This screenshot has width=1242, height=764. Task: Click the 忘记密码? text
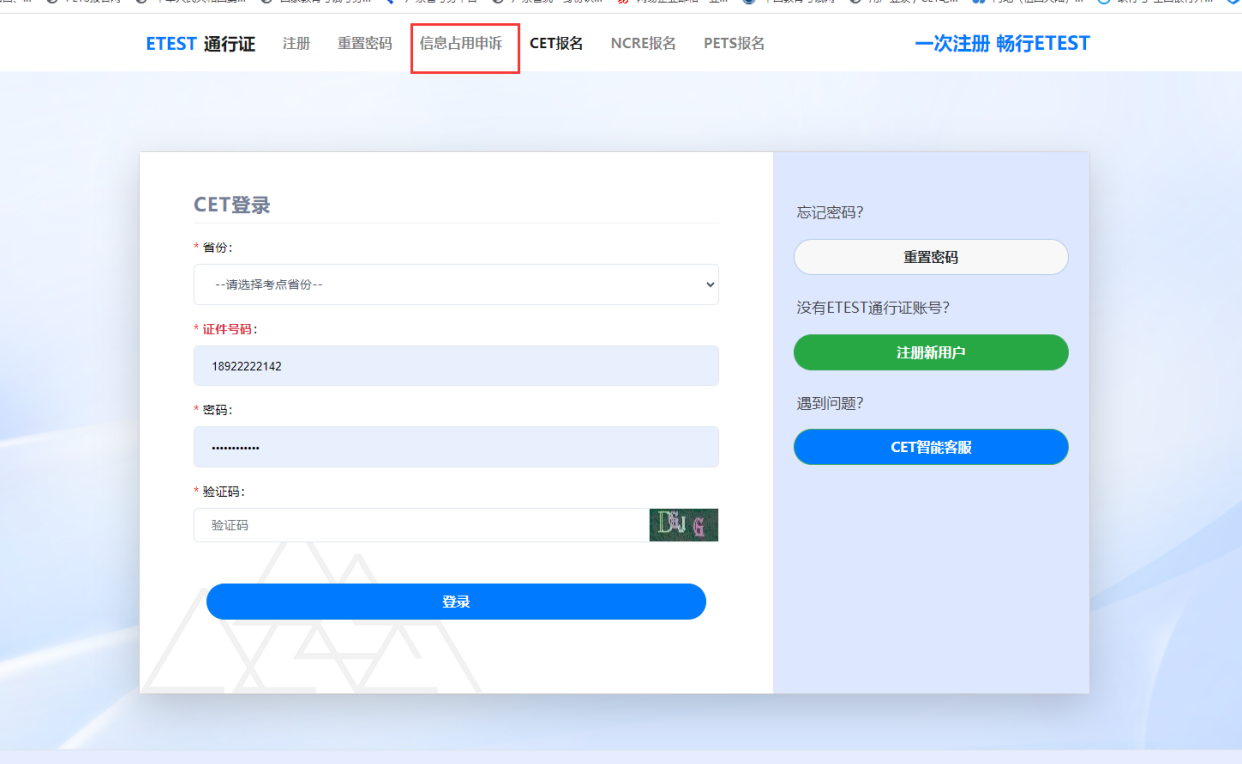coord(830,212)
